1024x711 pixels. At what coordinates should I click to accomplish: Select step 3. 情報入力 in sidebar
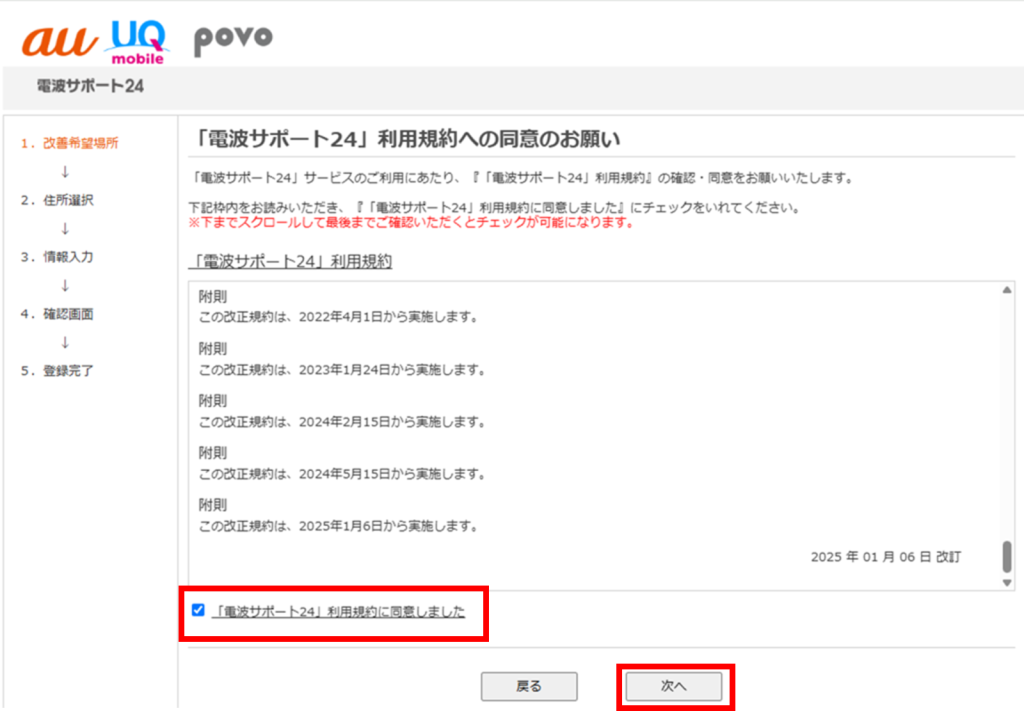point(57,257)
